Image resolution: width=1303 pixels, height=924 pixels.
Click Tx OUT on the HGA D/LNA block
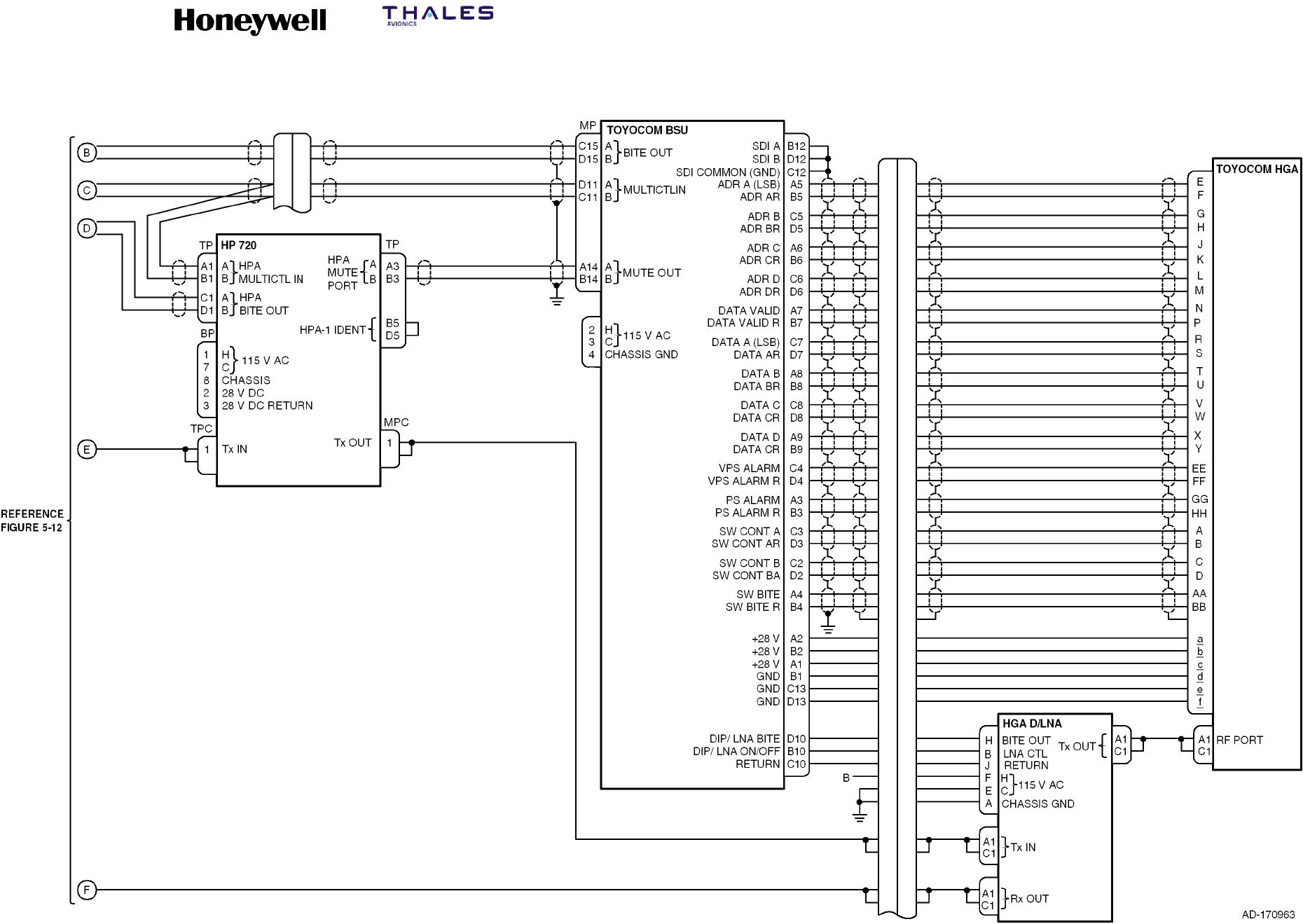click(1077, 747)
